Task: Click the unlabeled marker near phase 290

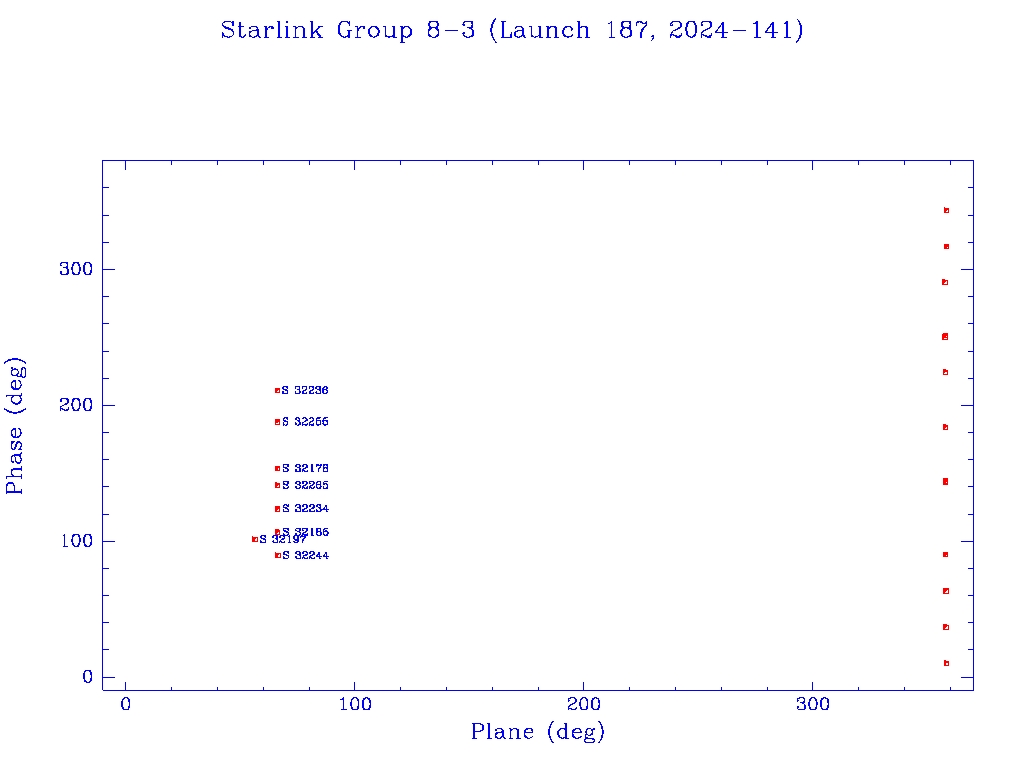Action: point(945,282)
